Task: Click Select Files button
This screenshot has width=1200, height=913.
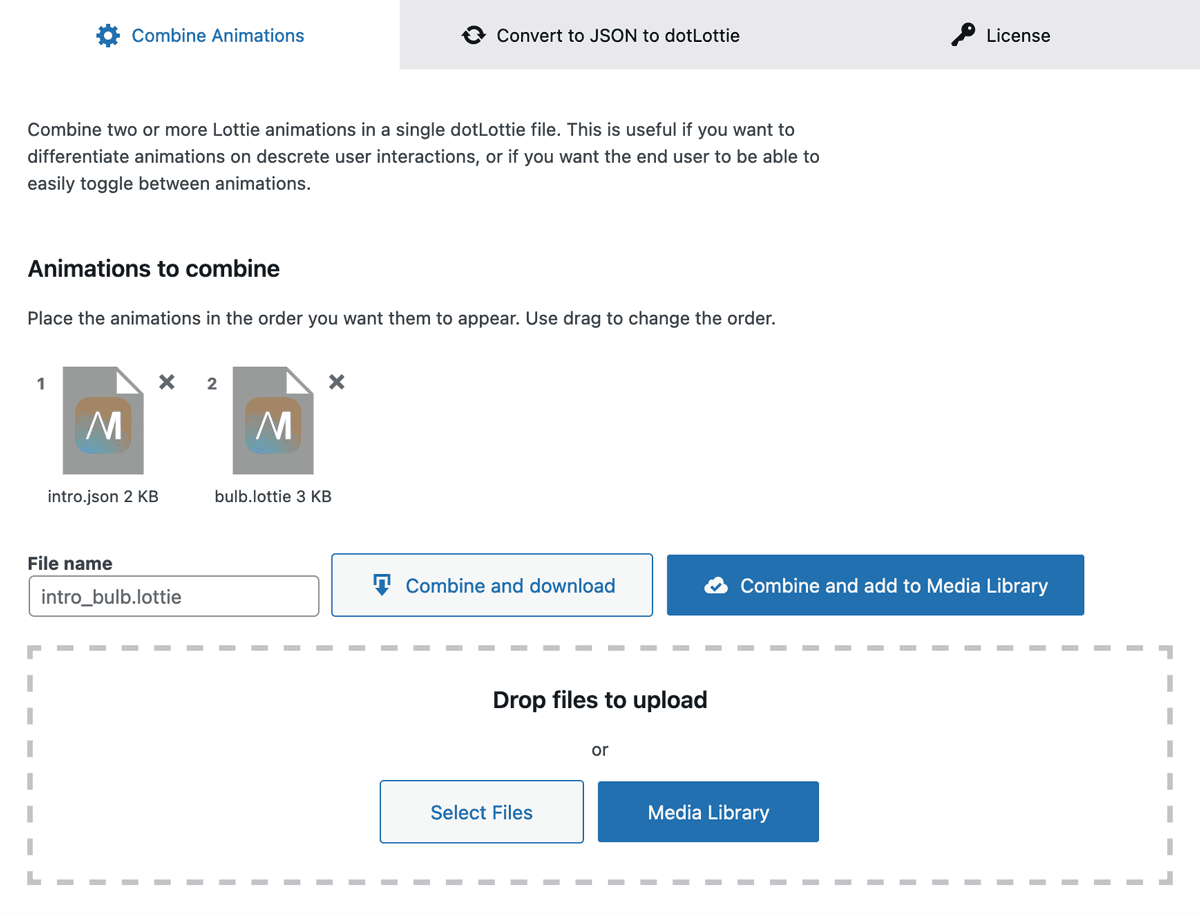Action: click(482, 812)
